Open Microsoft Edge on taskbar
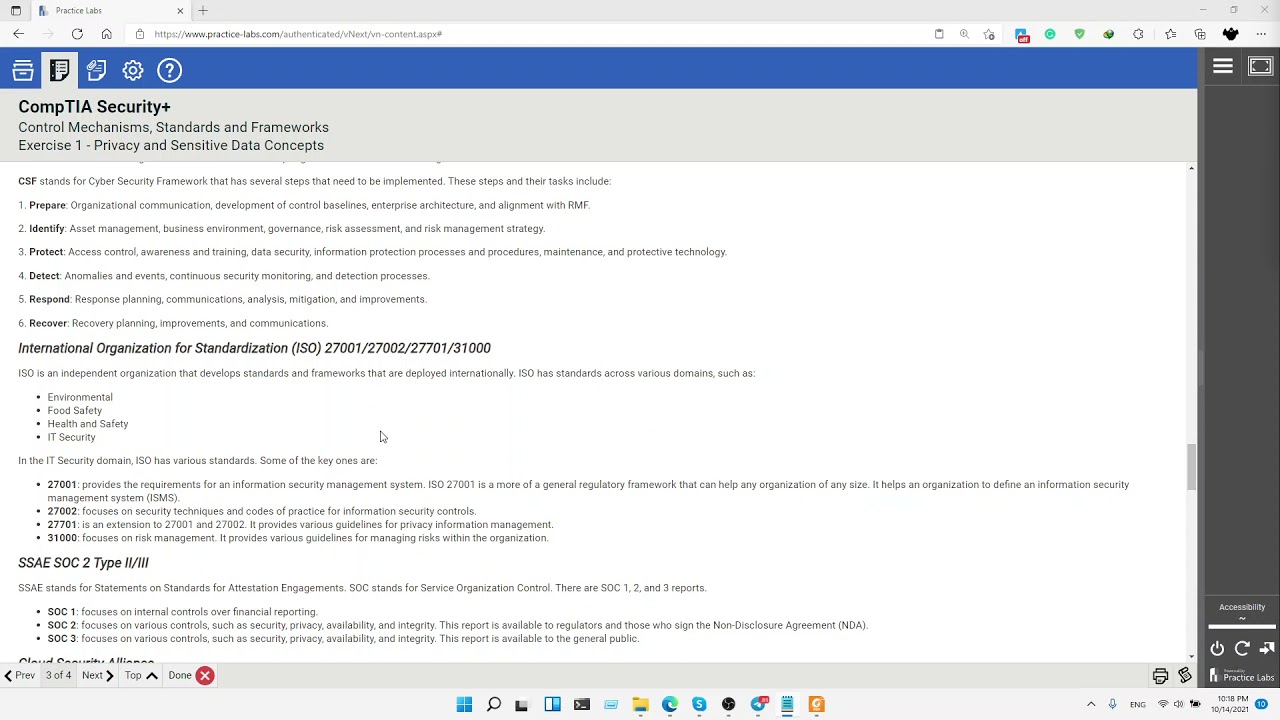Image resolution: width=1280 pixels, height=720 pixels. point(669,704)
